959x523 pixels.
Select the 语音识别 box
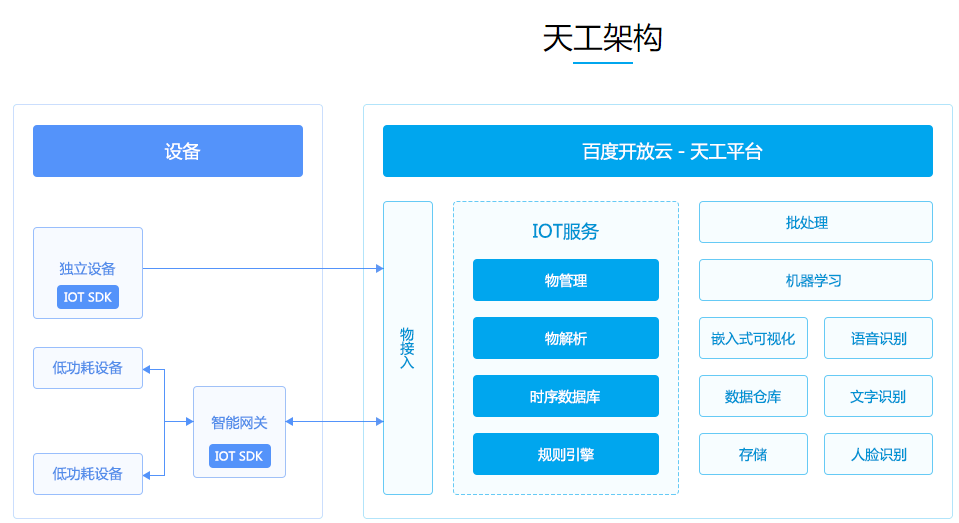878,338
